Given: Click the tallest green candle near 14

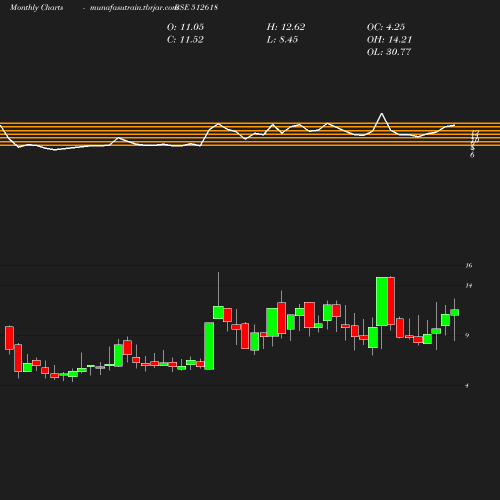Looking at the screenshot, I should (x=382, y=301).
